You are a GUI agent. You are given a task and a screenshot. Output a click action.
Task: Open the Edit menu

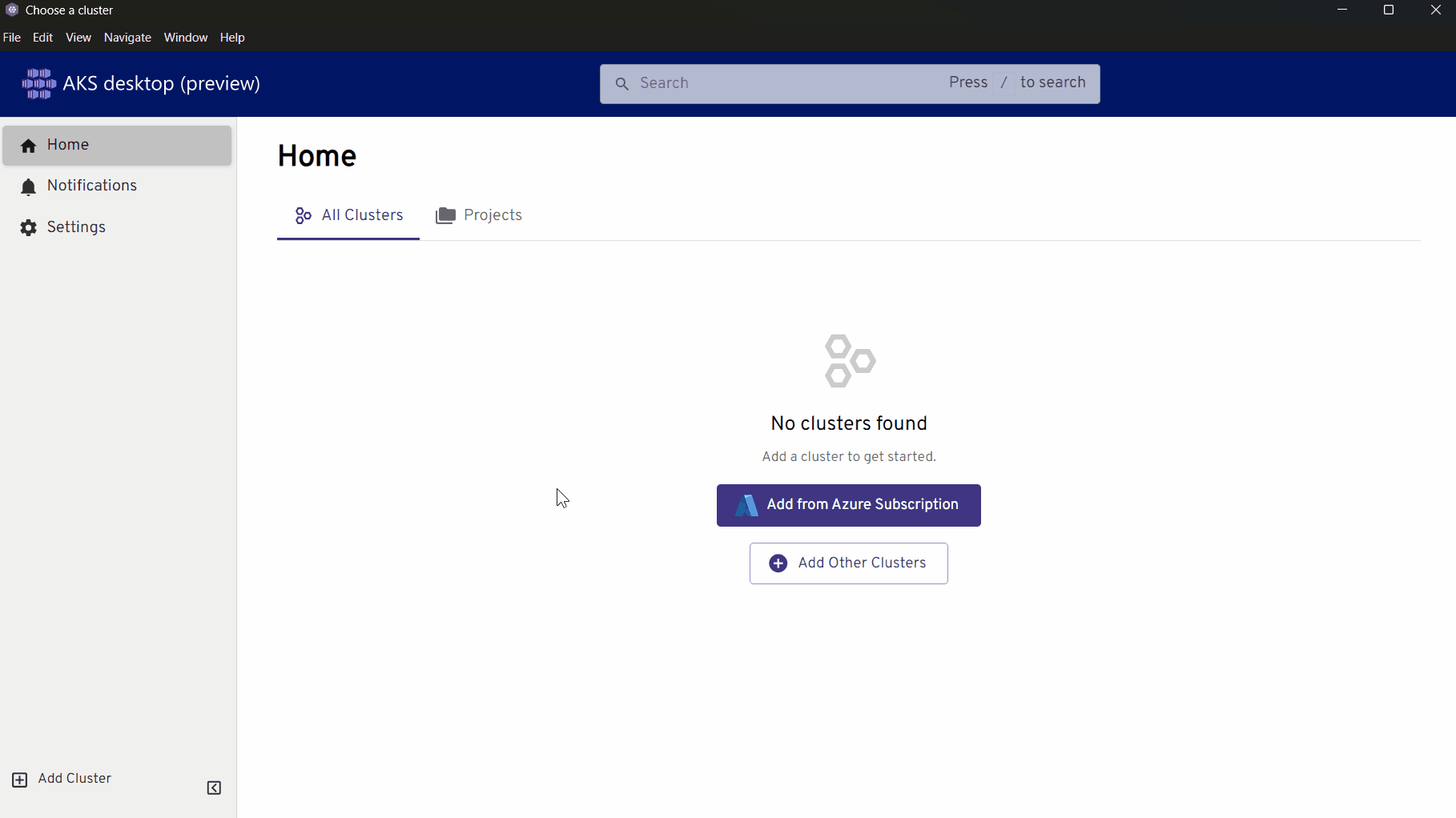click(42, 37)
